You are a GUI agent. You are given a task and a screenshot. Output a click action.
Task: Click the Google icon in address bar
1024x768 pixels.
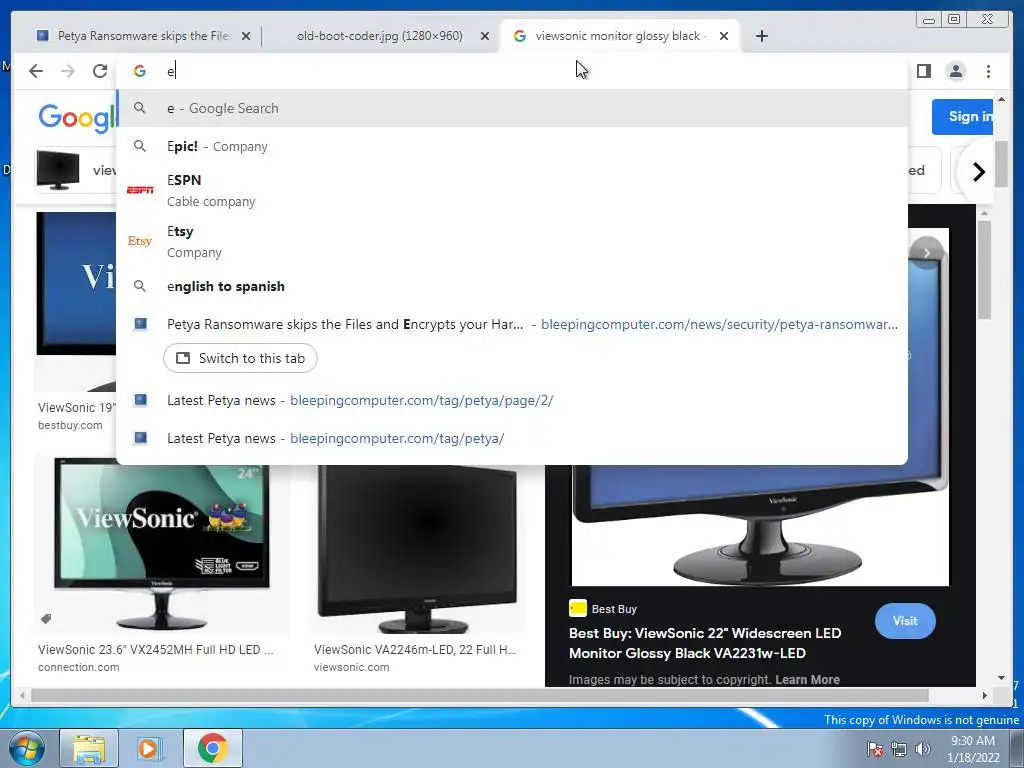pos(140,71)
